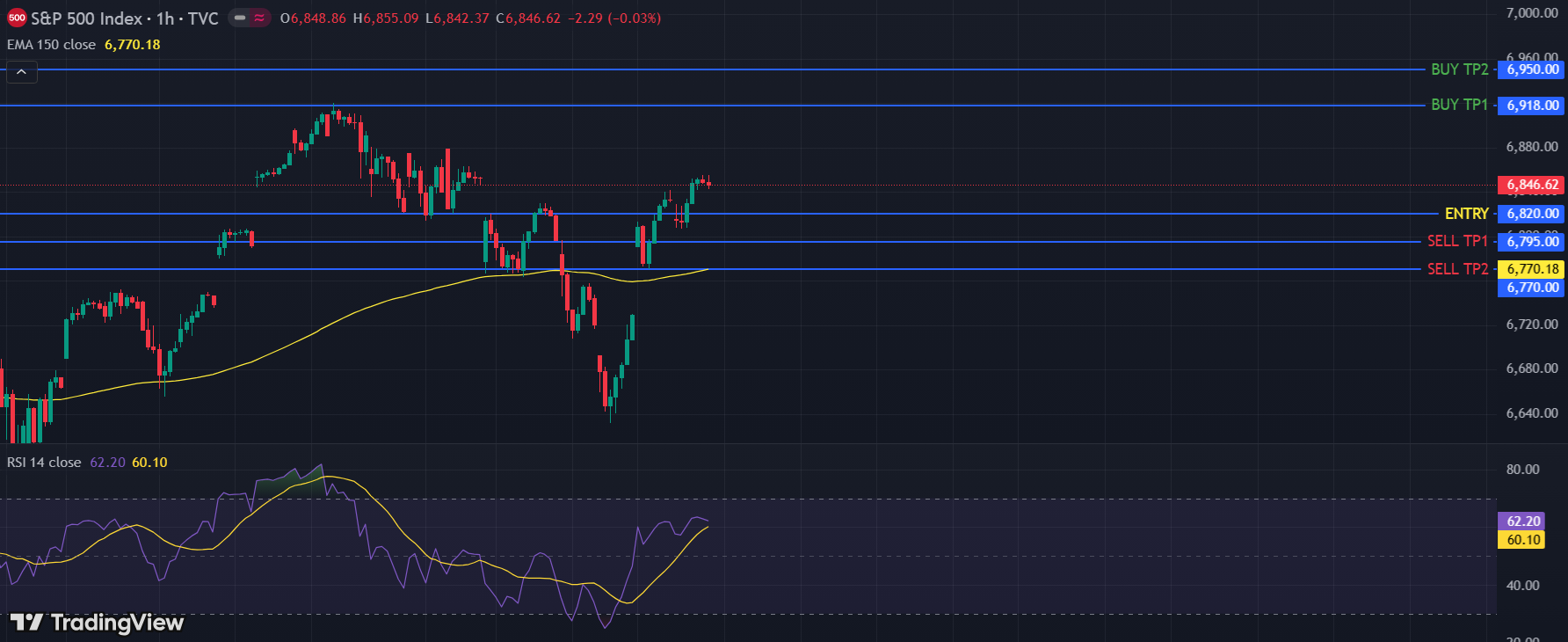Image resolution: width=1568 pixels, height=642 pixels.
Task: Click the 6,950.00 price axis label
Action: (1532, 69)
